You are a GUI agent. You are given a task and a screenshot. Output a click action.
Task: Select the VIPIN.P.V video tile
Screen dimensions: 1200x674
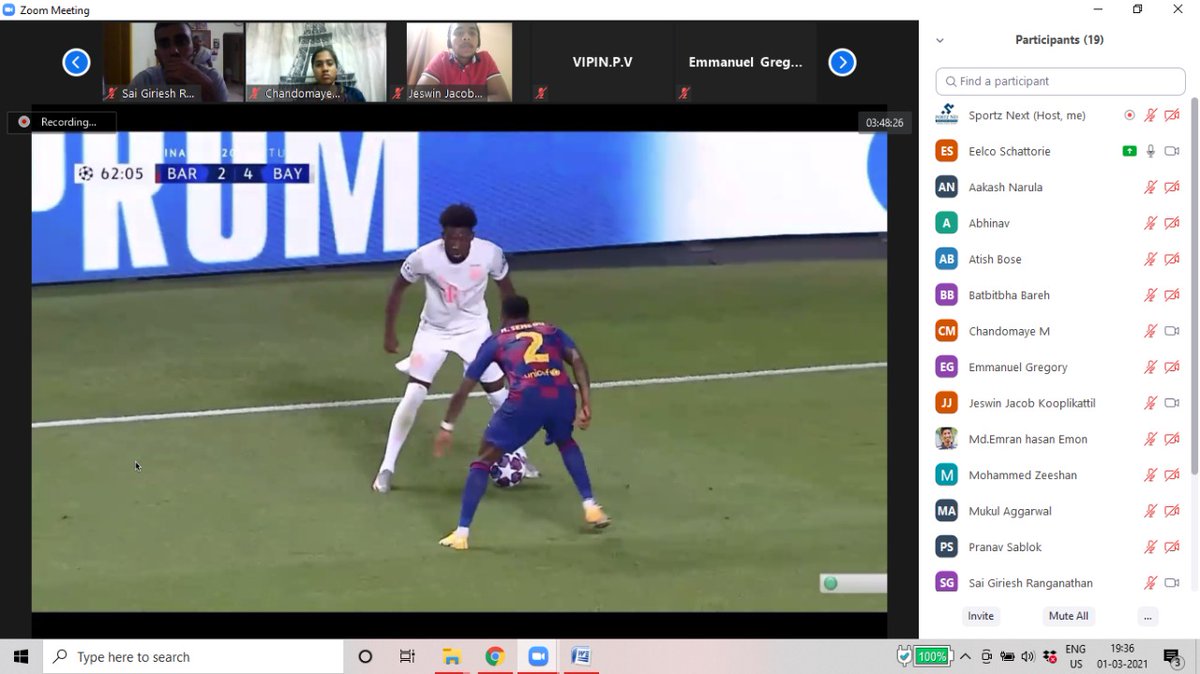click(602, 63)
